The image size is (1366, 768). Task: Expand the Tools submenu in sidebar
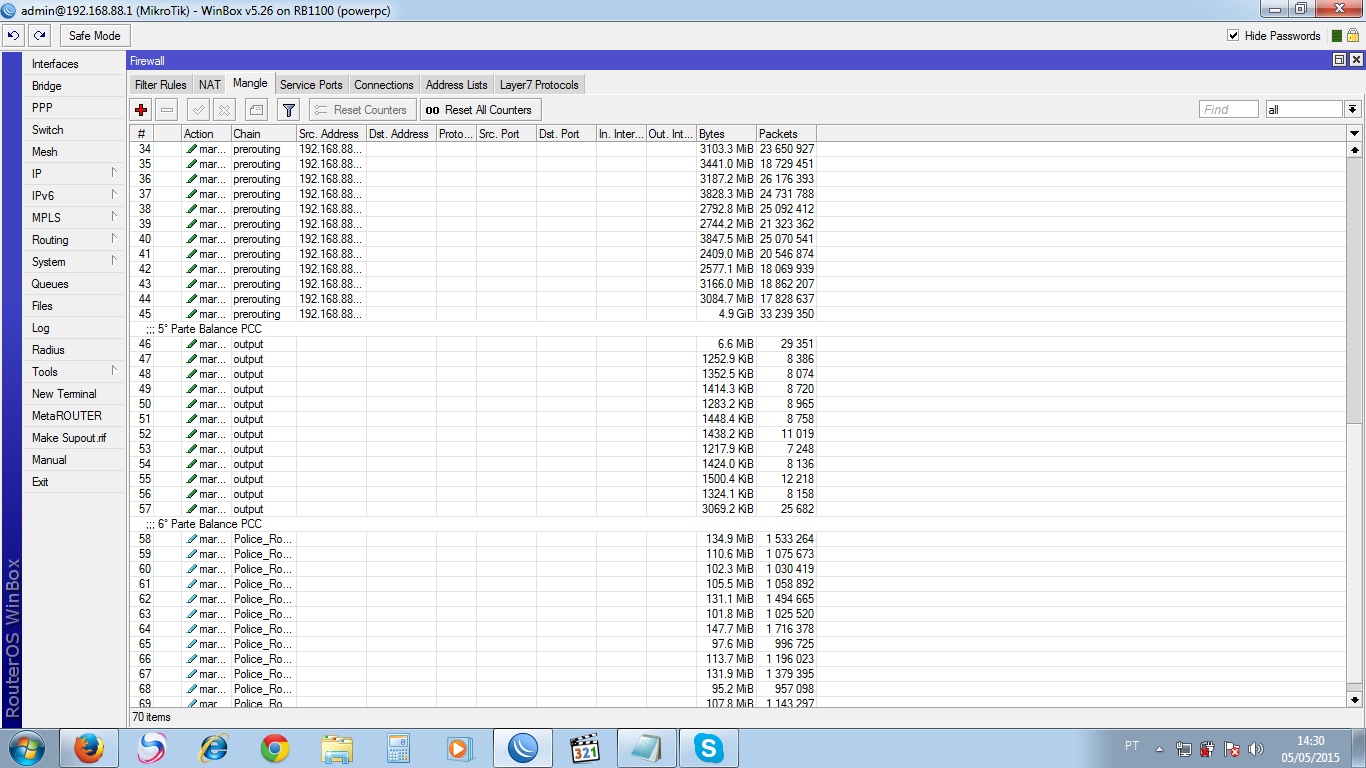[114, 371]
